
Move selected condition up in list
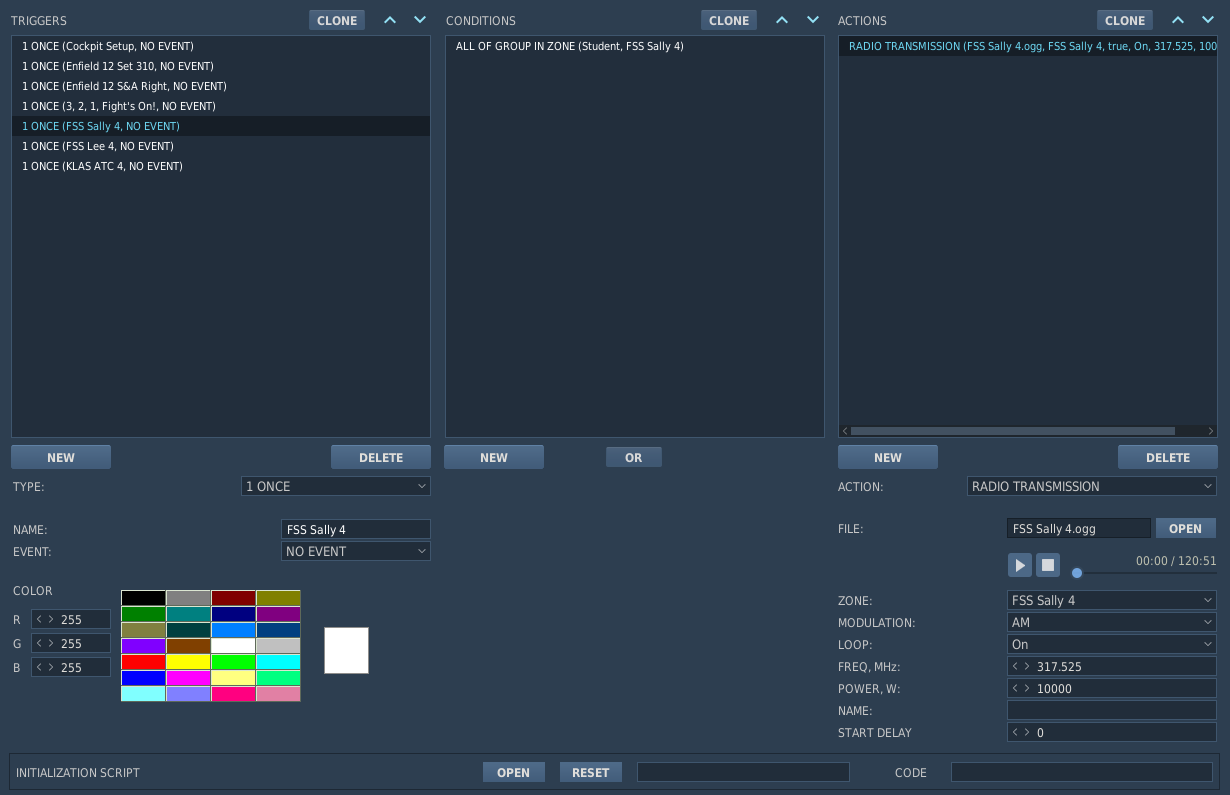coord(782,20)
